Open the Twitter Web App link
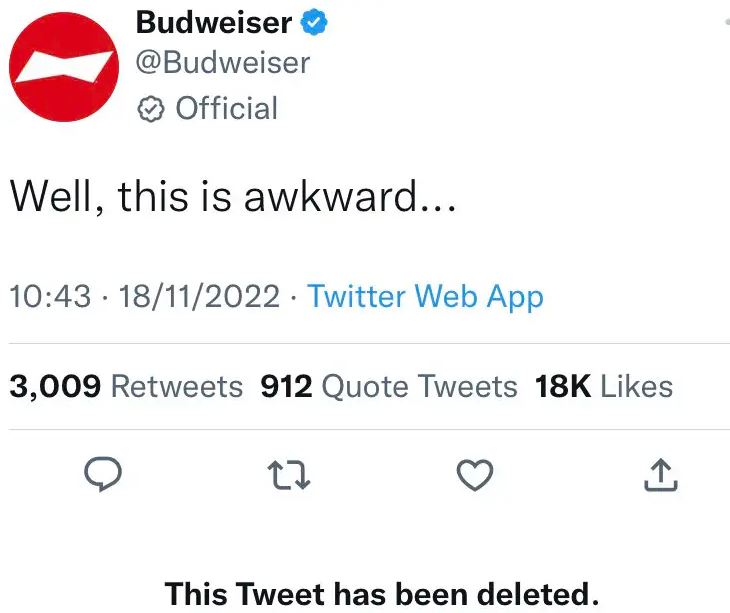This screenshot has width=730, height=613. pos(425,297)
